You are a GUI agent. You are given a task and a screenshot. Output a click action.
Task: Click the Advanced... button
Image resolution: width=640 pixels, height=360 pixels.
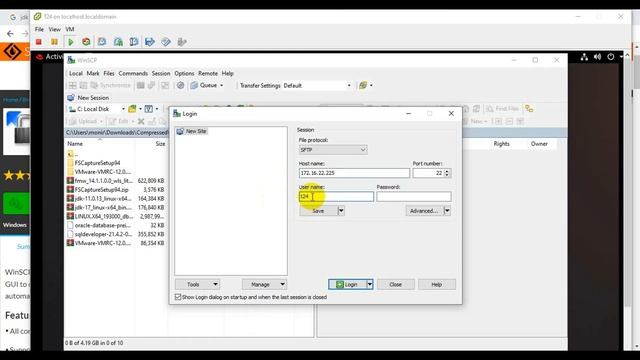coord(424,211)
